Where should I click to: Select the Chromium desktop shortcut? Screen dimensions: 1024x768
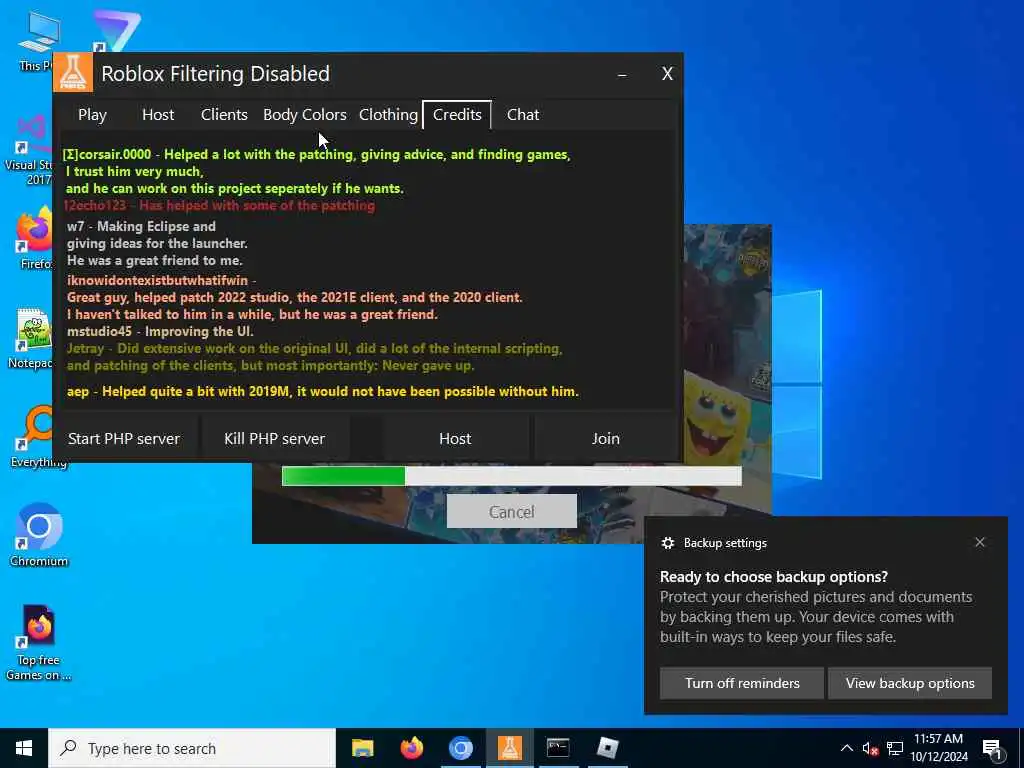click(39, 536)
